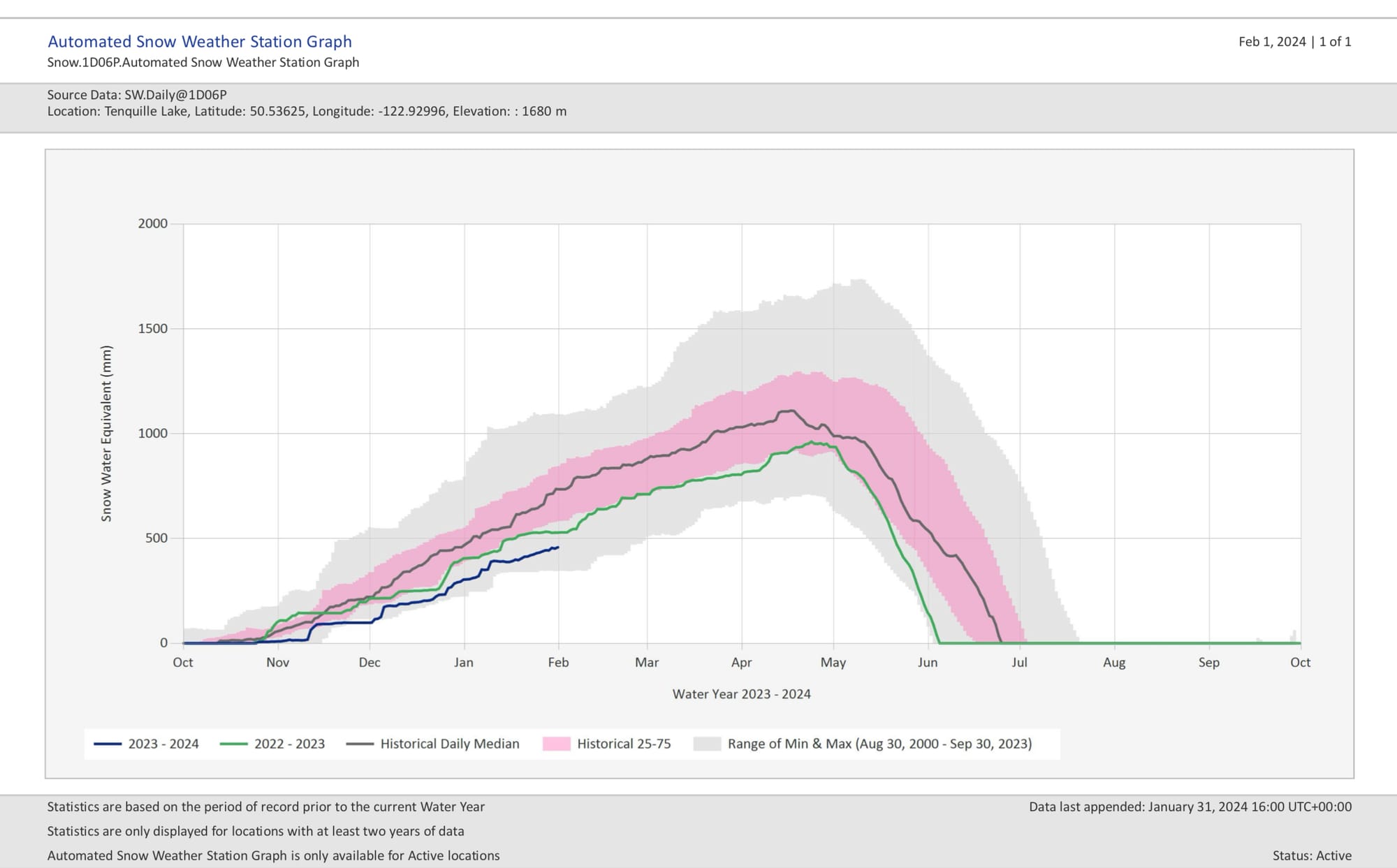Click the Tenquille Lake location line
The height and width of the screenshot is (868, 1397).
pos(307,112)
